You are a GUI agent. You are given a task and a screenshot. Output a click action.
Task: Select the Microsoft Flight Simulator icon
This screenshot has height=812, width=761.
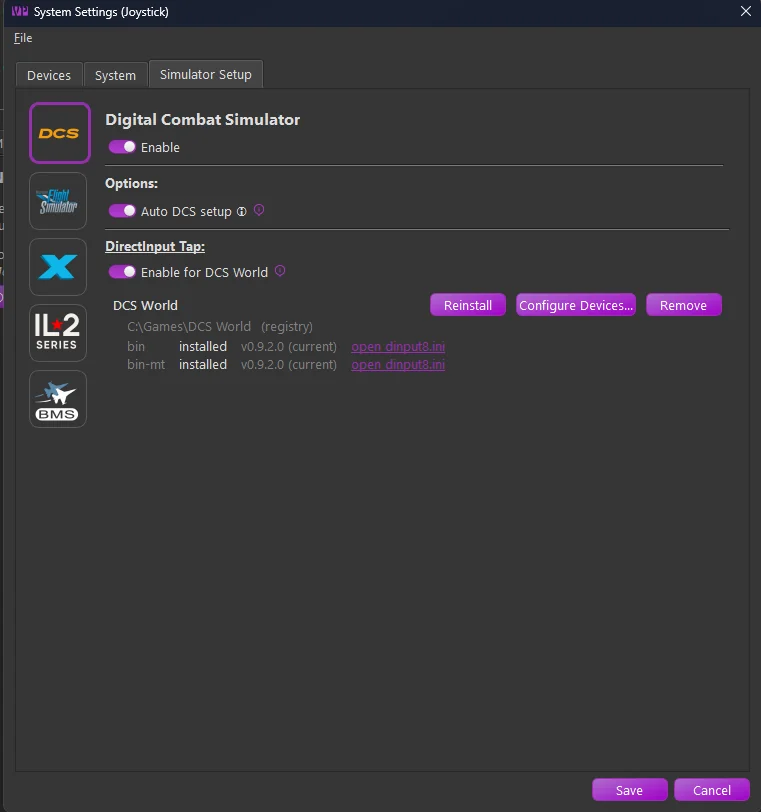(58, 201)
